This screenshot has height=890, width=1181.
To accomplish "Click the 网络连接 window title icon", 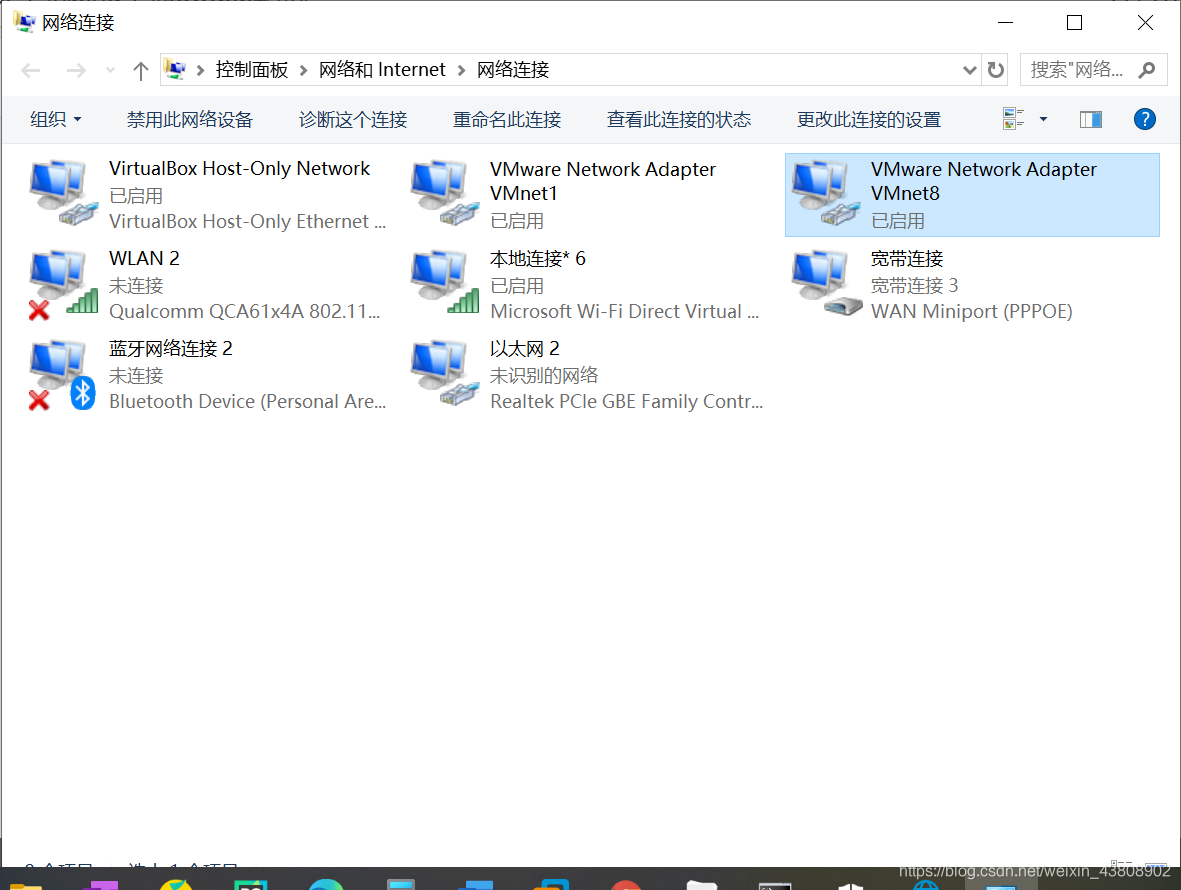I will [23, 23].
